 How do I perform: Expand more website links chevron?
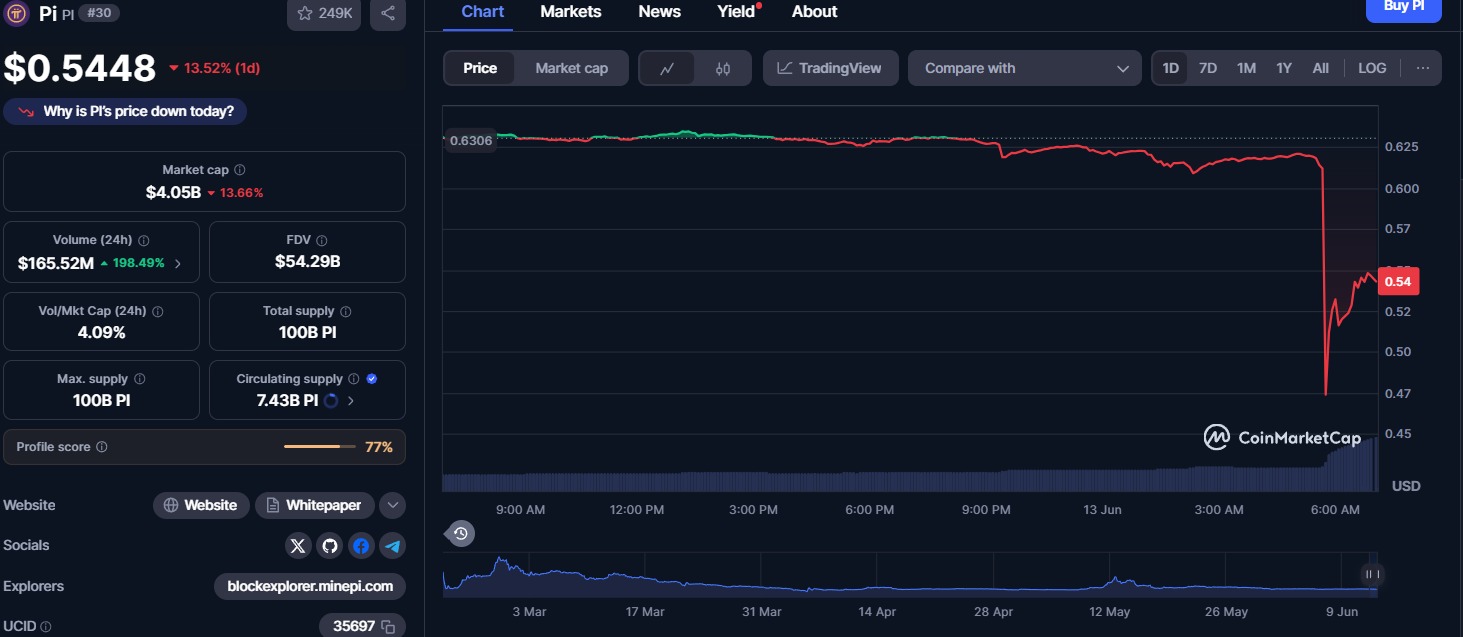393,505
